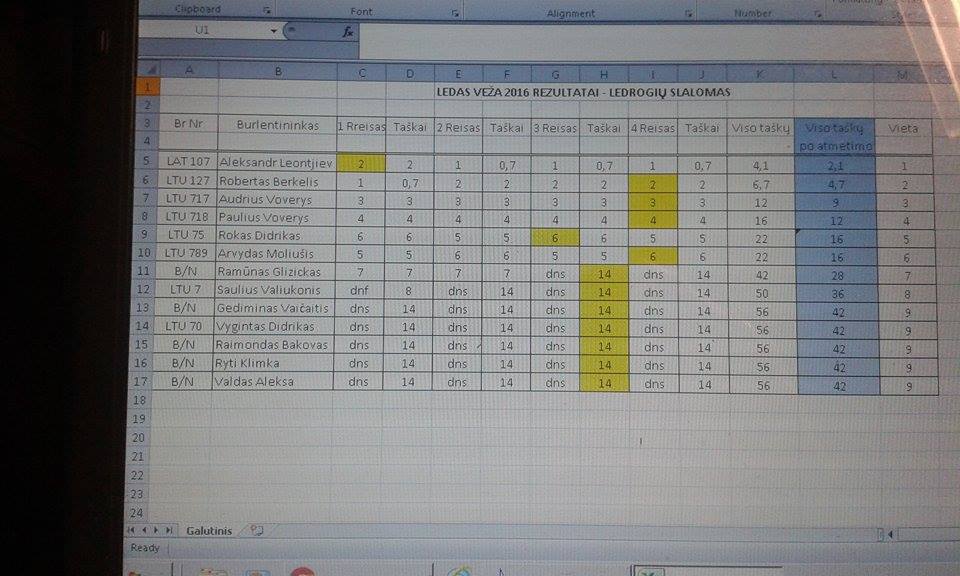Click the Insert Function fx icon
The height and width of the screenshot is (576, 960).
pyautogui.click(x=348, y=32)
